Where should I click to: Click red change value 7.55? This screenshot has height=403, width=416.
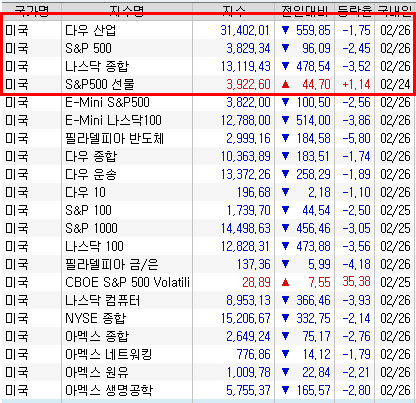tap(319, 282)
